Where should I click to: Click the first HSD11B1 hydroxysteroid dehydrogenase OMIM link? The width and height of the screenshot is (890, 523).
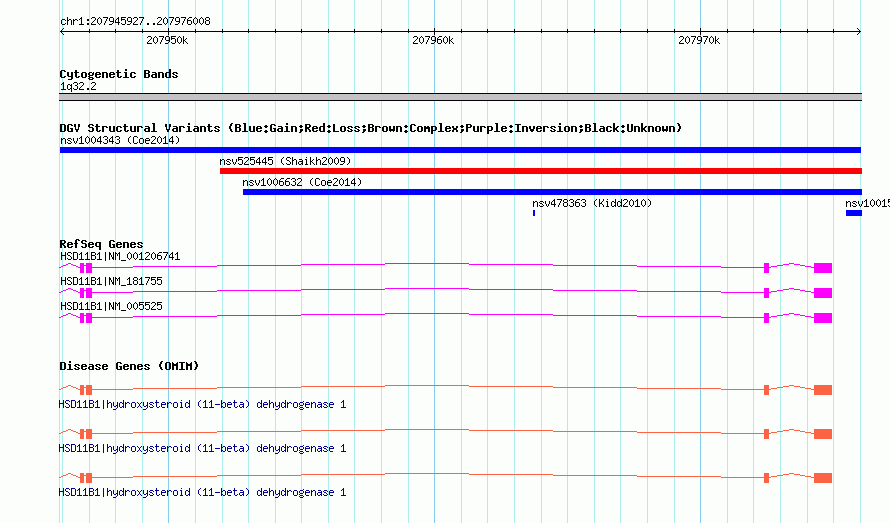[202, 404]
